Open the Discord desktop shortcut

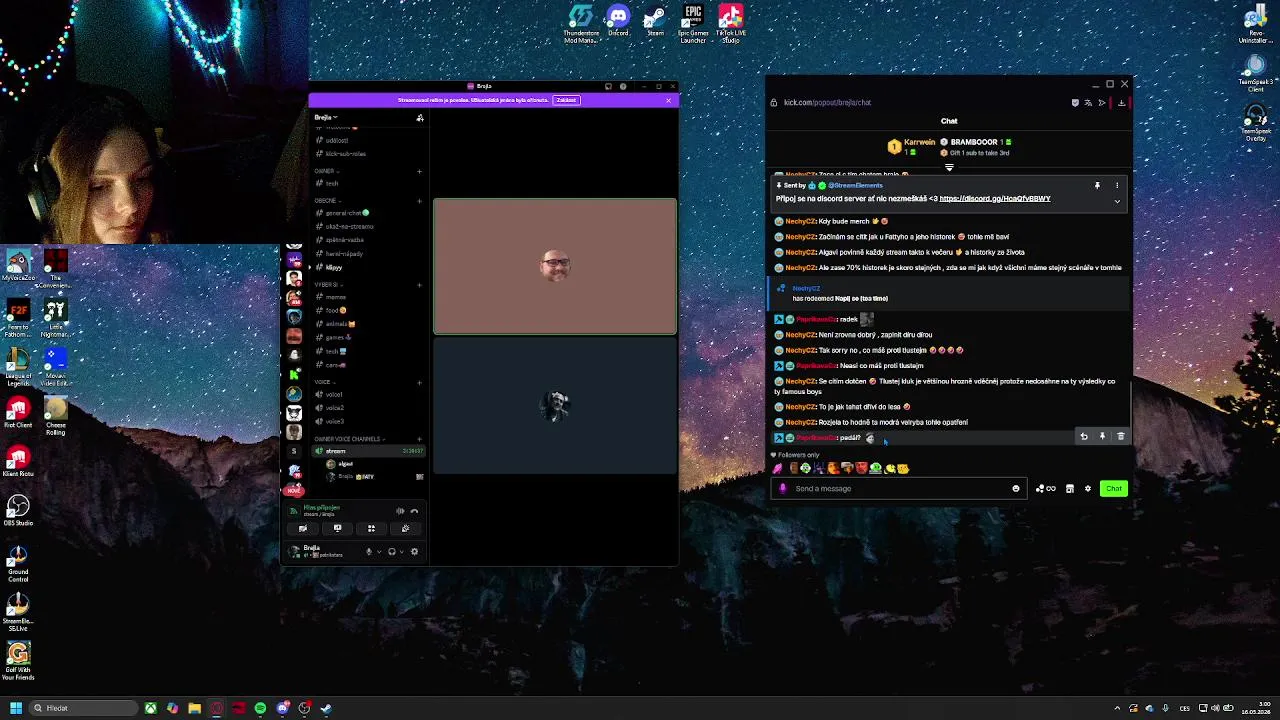coord(618,22)
